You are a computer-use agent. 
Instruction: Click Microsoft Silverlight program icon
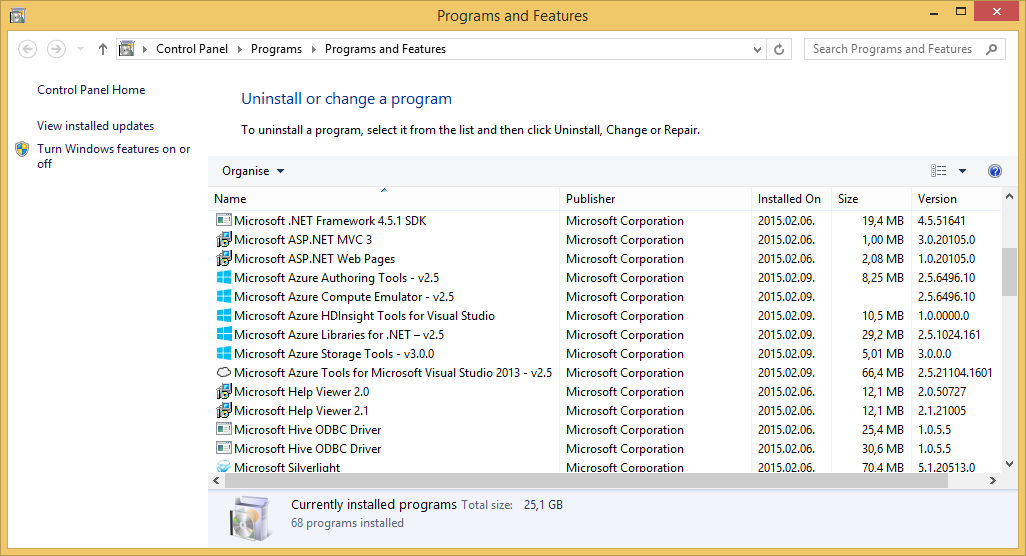click(224, 467)
